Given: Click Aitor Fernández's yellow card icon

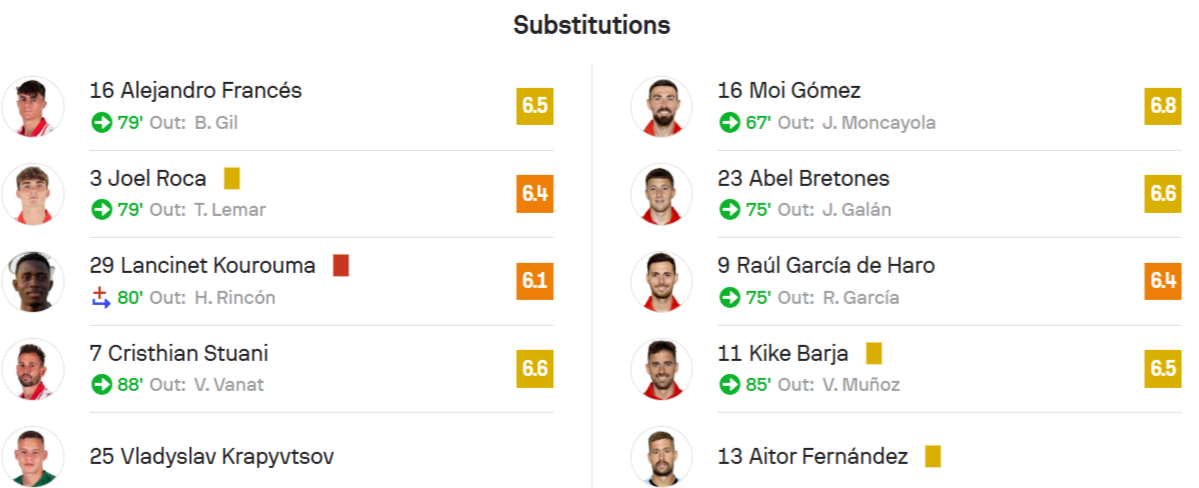Looking at the screenshot, I should coord(933,457).
